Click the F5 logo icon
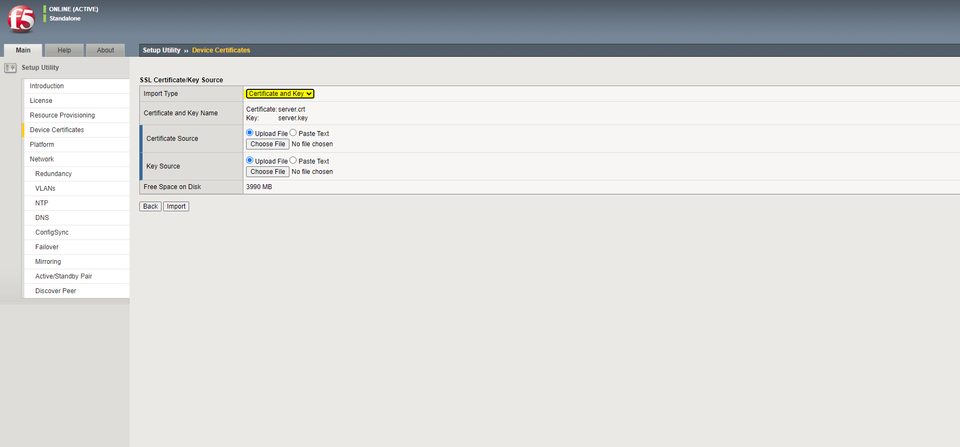Viewport: 960px width, 447px height. pyautogui.click(x=20, y=20)
